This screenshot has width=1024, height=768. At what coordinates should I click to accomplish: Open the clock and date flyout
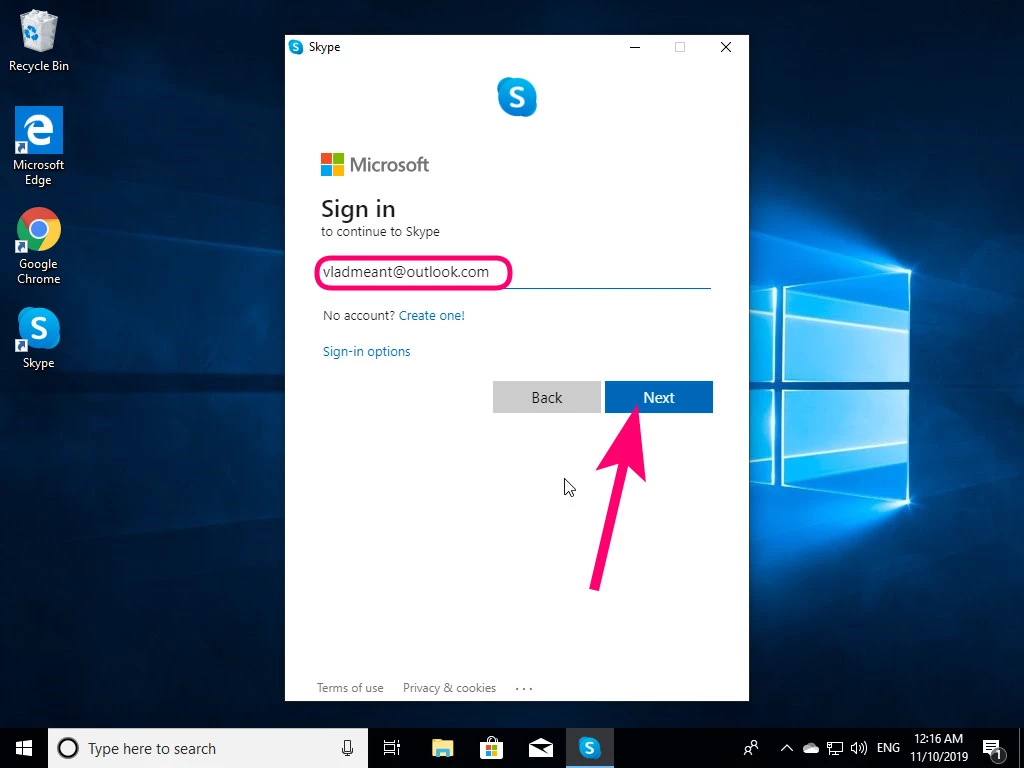pos(938,748)
